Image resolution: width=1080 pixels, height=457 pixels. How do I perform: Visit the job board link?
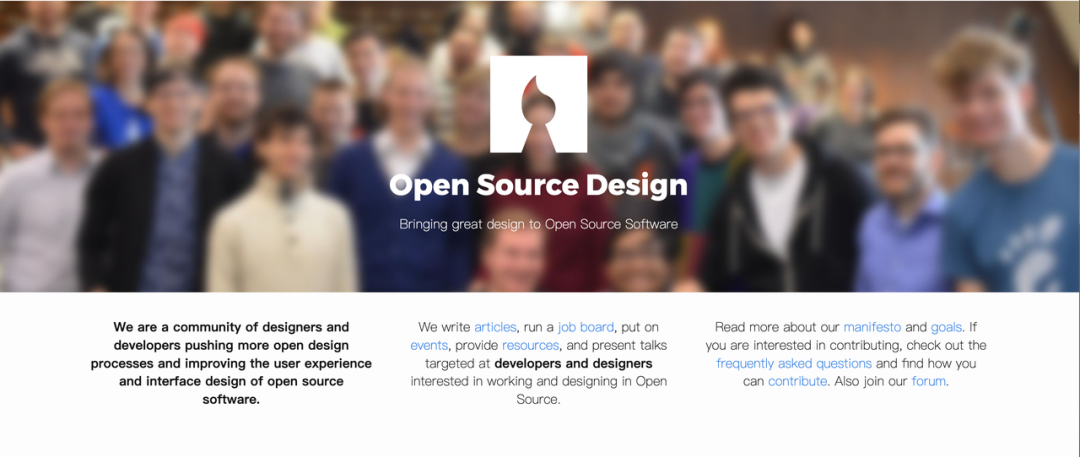(585, 327)
